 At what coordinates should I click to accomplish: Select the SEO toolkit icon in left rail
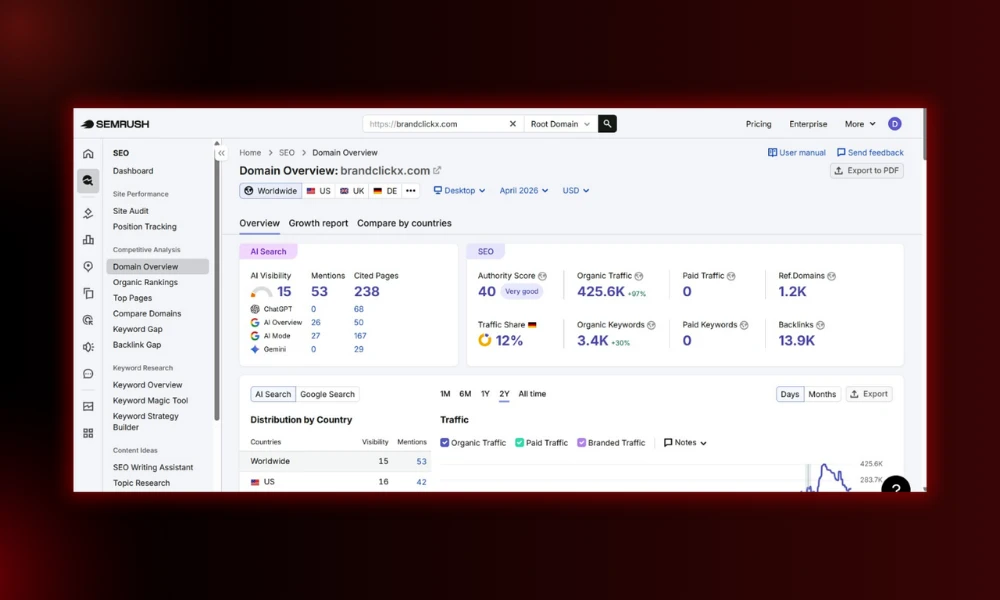[x=88, y=180]
